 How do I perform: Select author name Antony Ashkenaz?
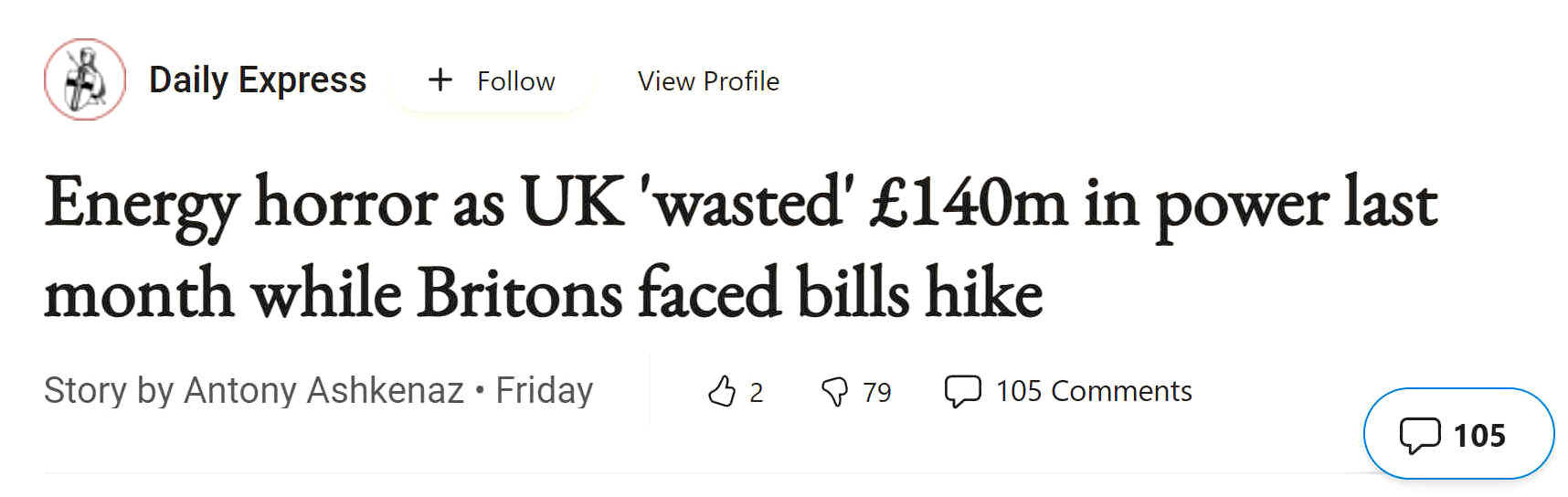point(323,390)
